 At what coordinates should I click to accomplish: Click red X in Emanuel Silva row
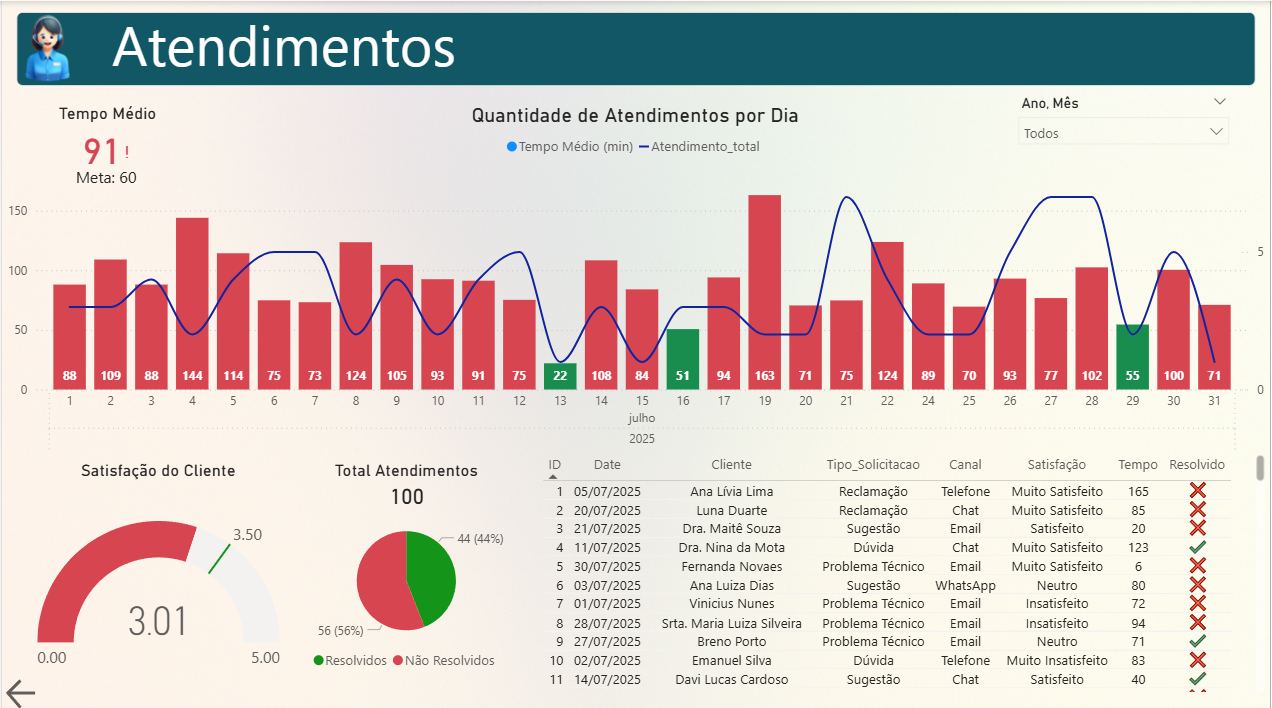(x=1197, y=660)
